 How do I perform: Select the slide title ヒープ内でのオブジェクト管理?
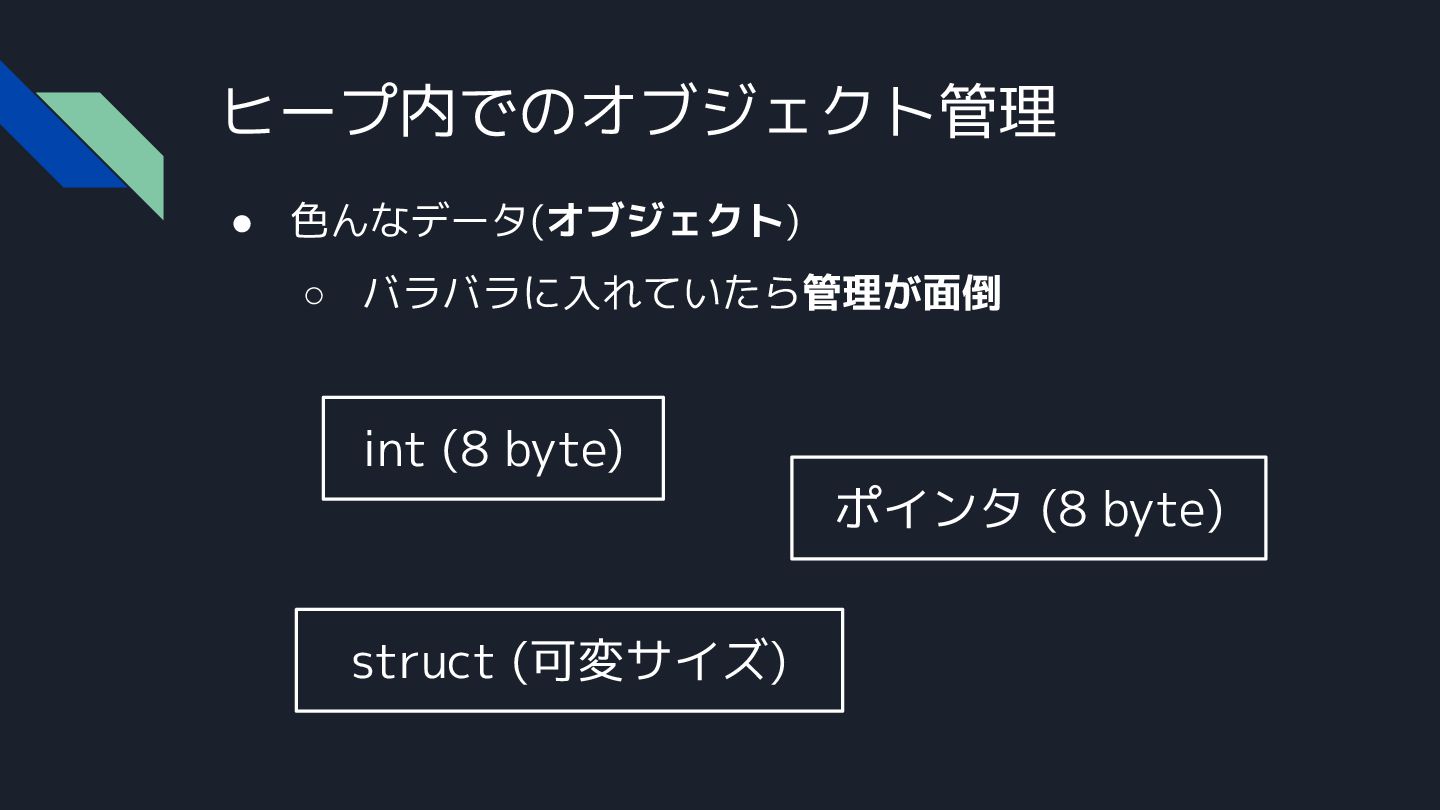(638, 111)
